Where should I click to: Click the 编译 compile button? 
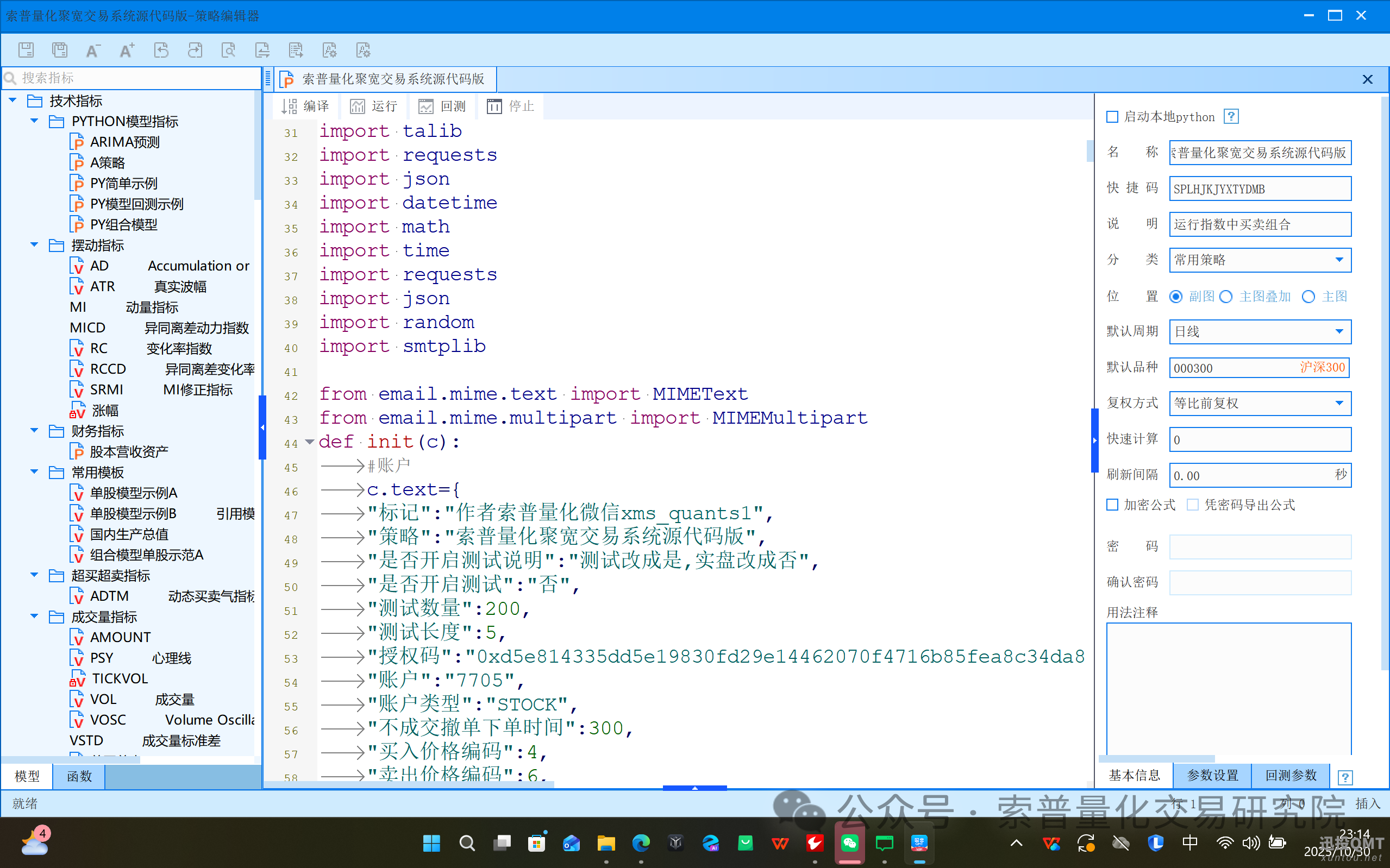point(305,106)
